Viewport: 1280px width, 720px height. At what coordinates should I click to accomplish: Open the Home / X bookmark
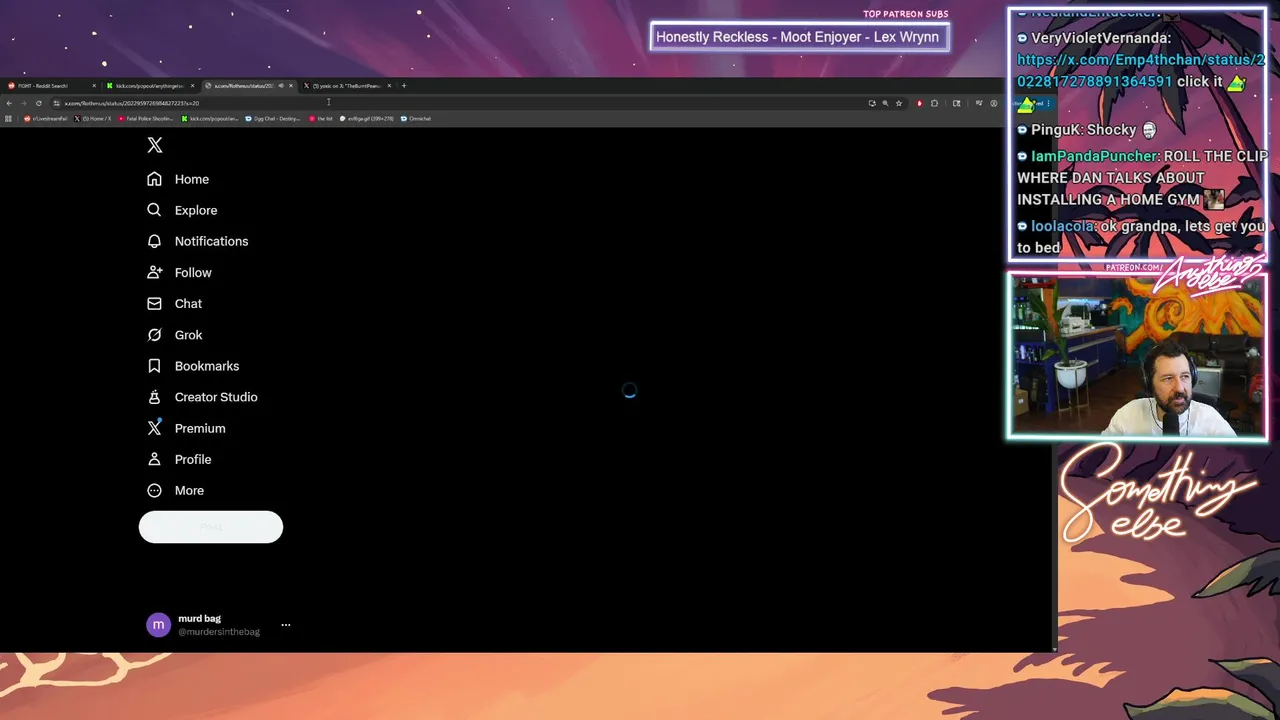[93, 119]
